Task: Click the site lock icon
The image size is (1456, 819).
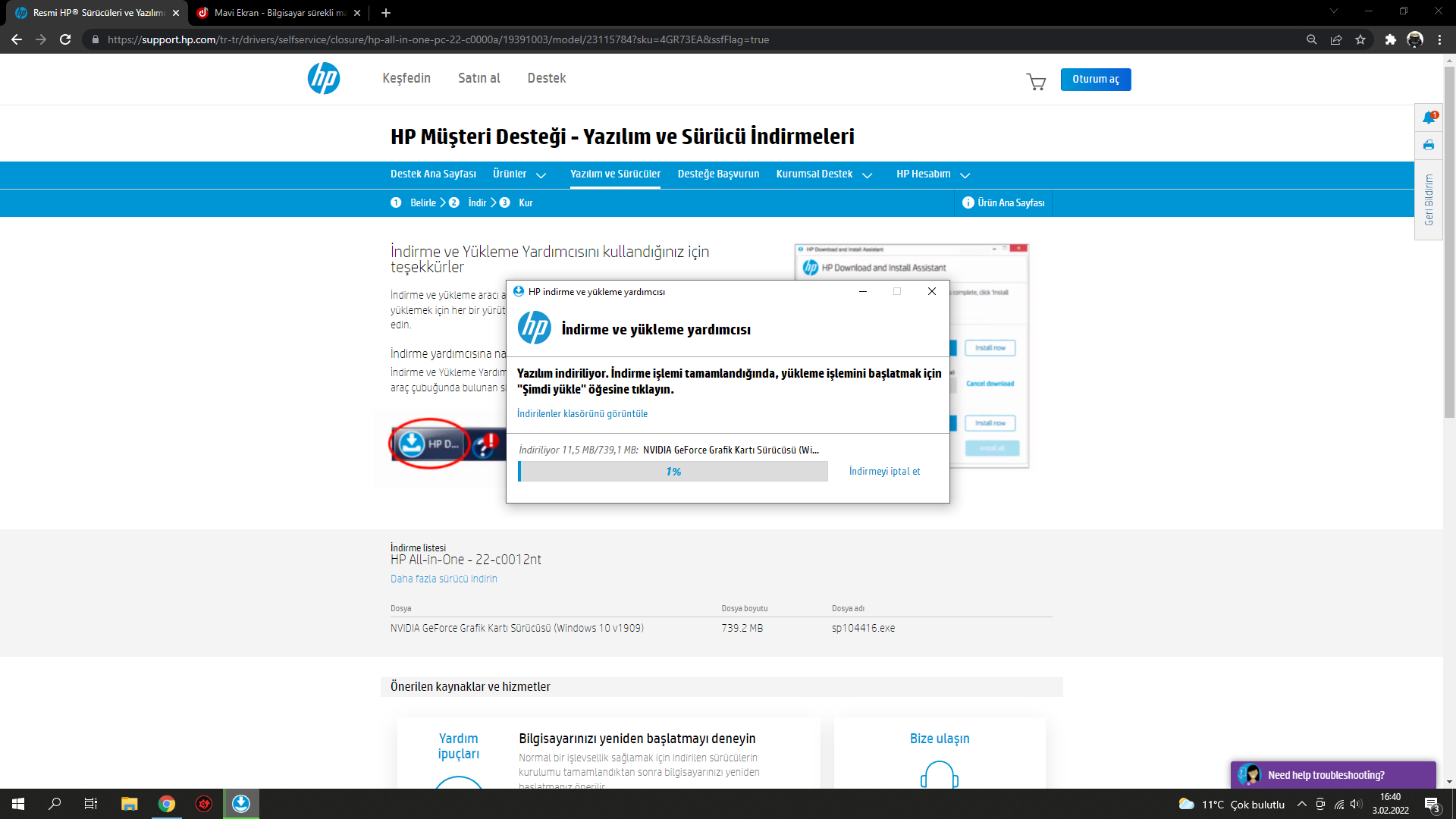Action: (95, 39)
